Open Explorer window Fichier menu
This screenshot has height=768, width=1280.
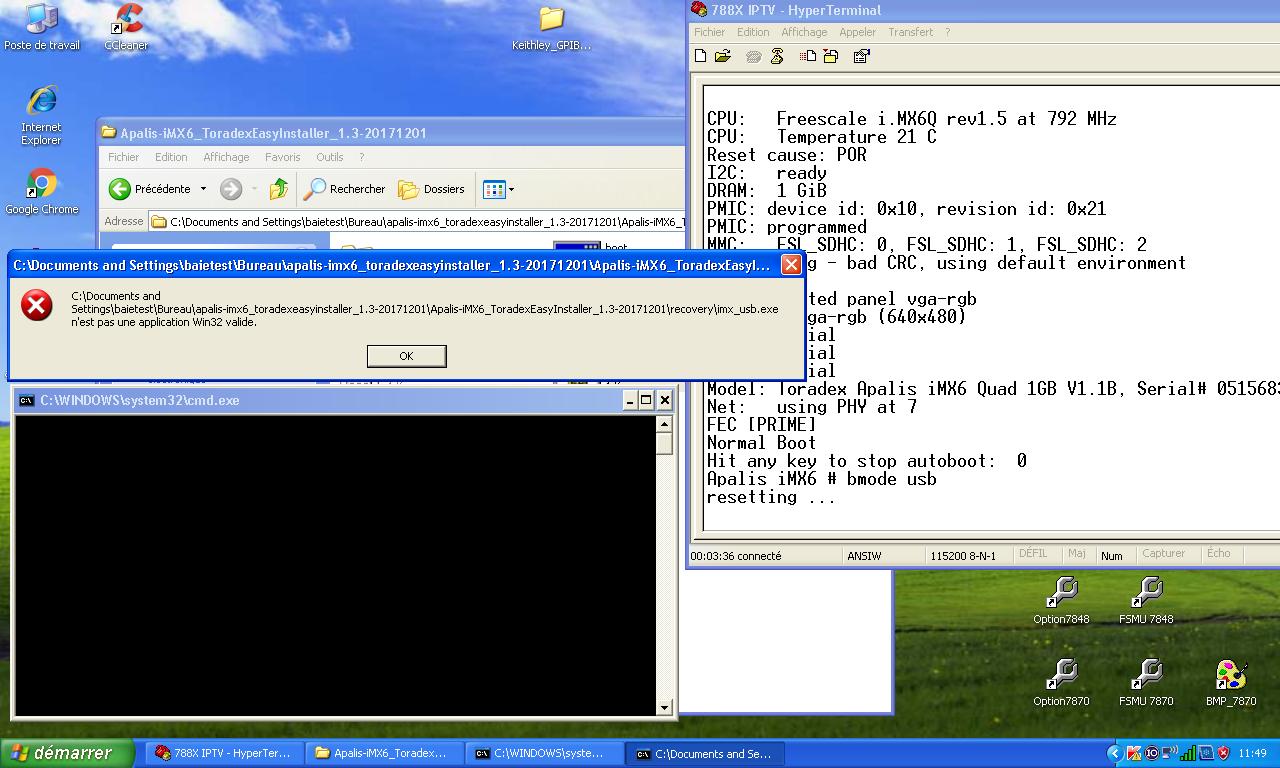pos(124,157)
